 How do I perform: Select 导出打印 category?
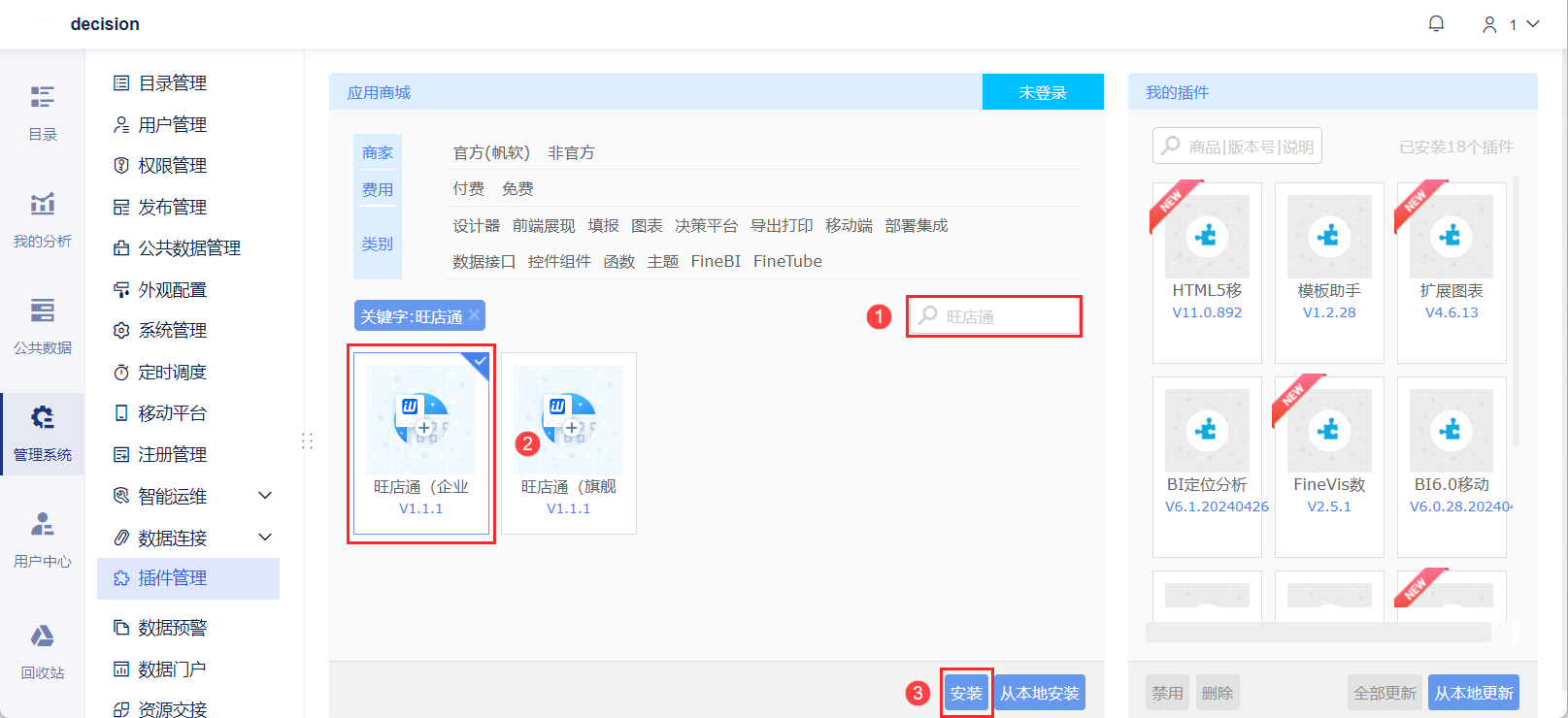click(782, 225)
